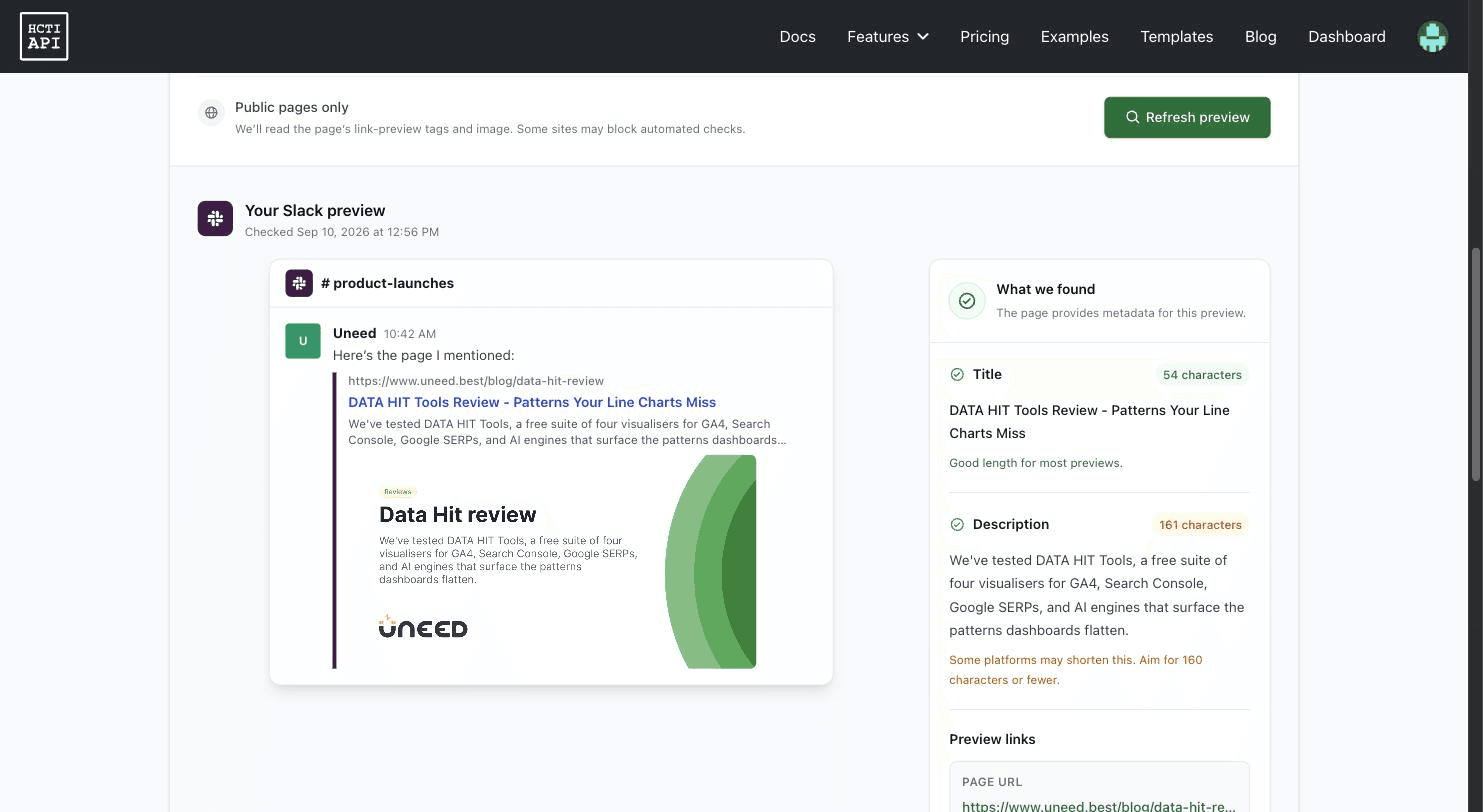The width and height of the screenshot is (1483, 812).
Task: Open the DATA HIT Tools Review title link
Action: tap(532, 402)
